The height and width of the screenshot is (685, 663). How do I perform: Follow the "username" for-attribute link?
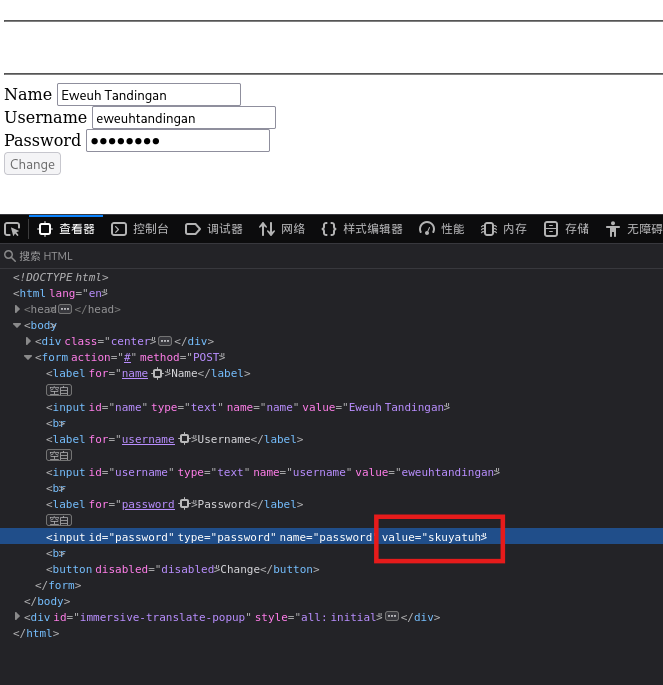(x=148, y=439)
